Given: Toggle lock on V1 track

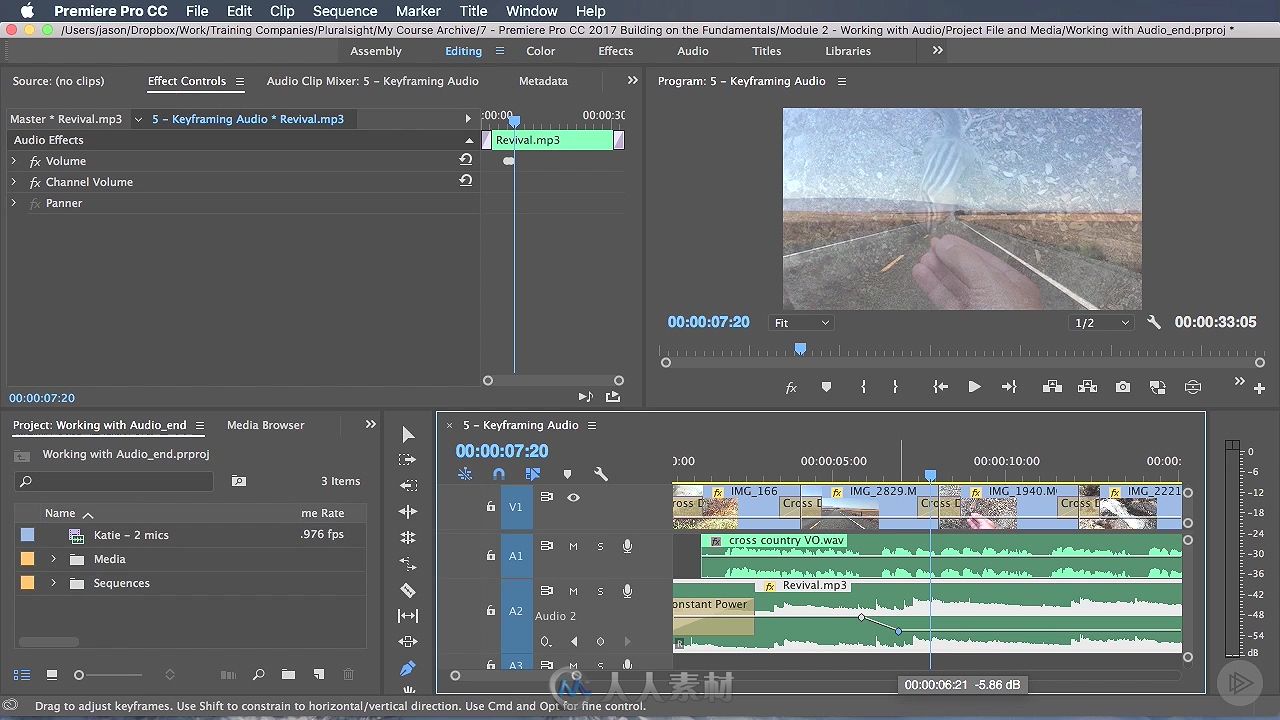Looking at the screenshot, I should [490, 507].
